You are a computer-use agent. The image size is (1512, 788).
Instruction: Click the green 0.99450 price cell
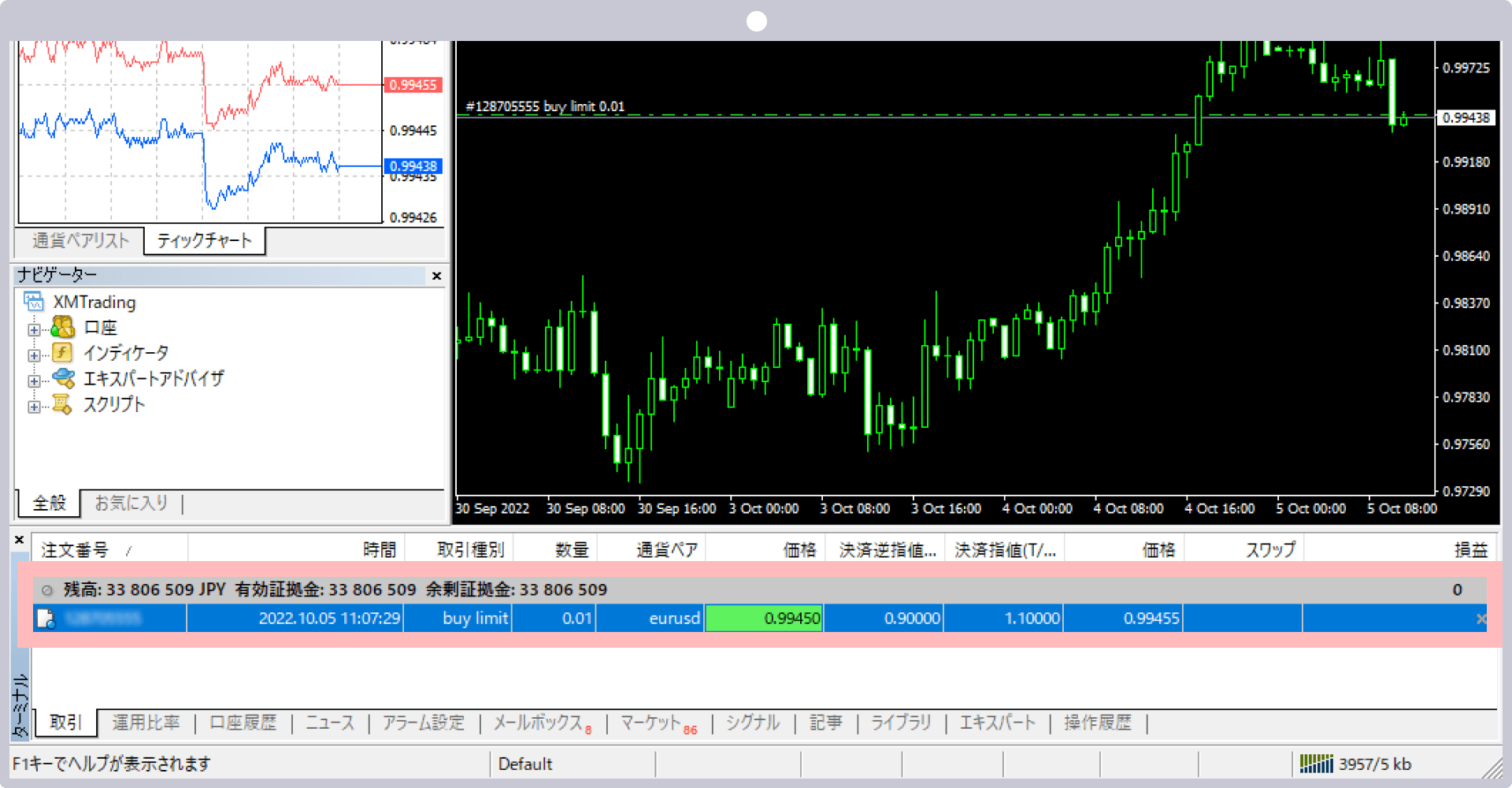click(x=764, y=619)
